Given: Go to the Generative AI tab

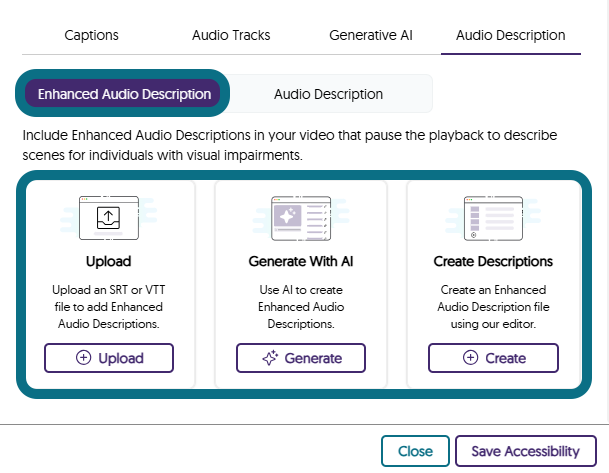Looking at the screenshot, I should (x=371, y=35).
